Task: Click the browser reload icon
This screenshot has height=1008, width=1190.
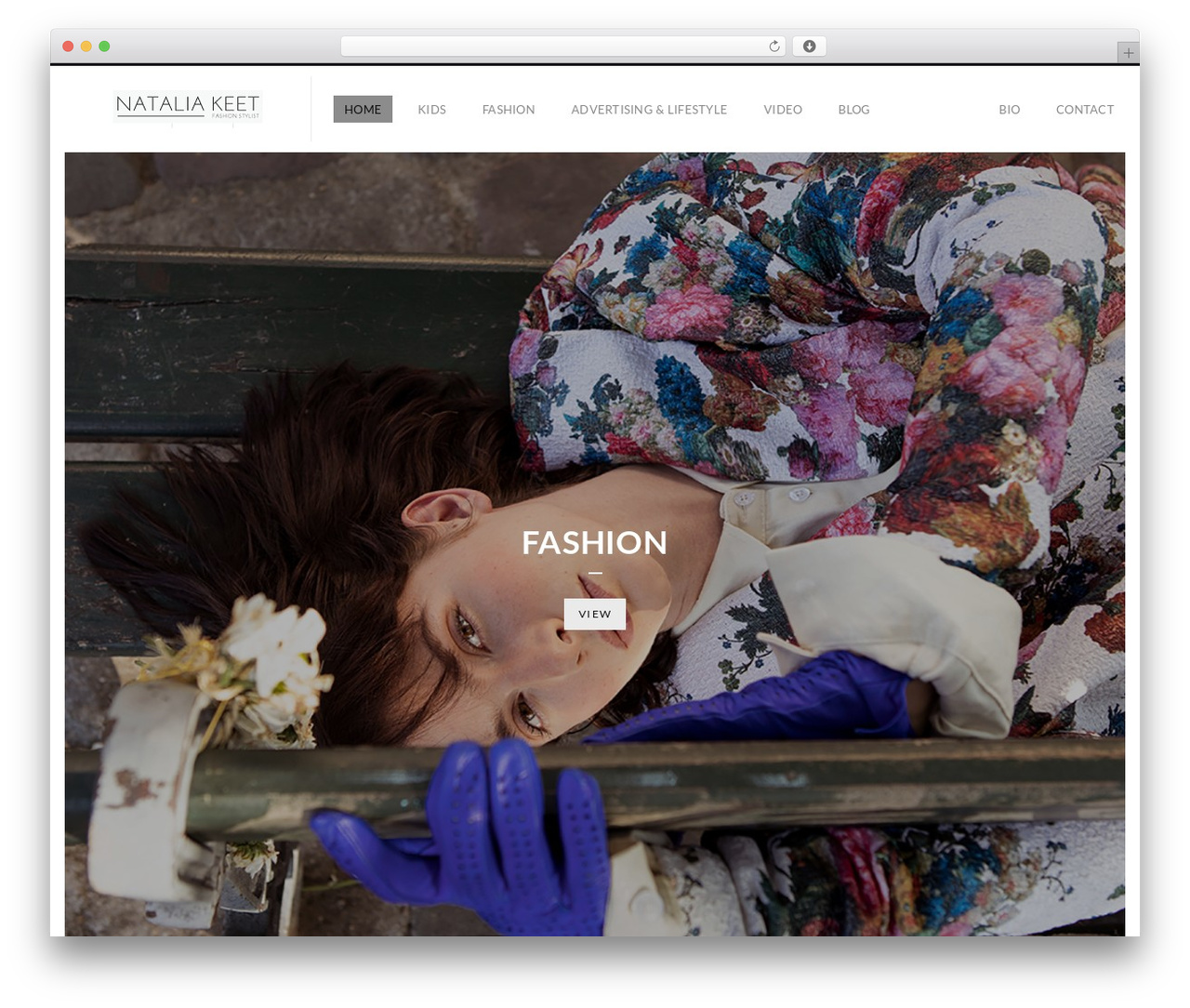Action: (x=773, y=46)
